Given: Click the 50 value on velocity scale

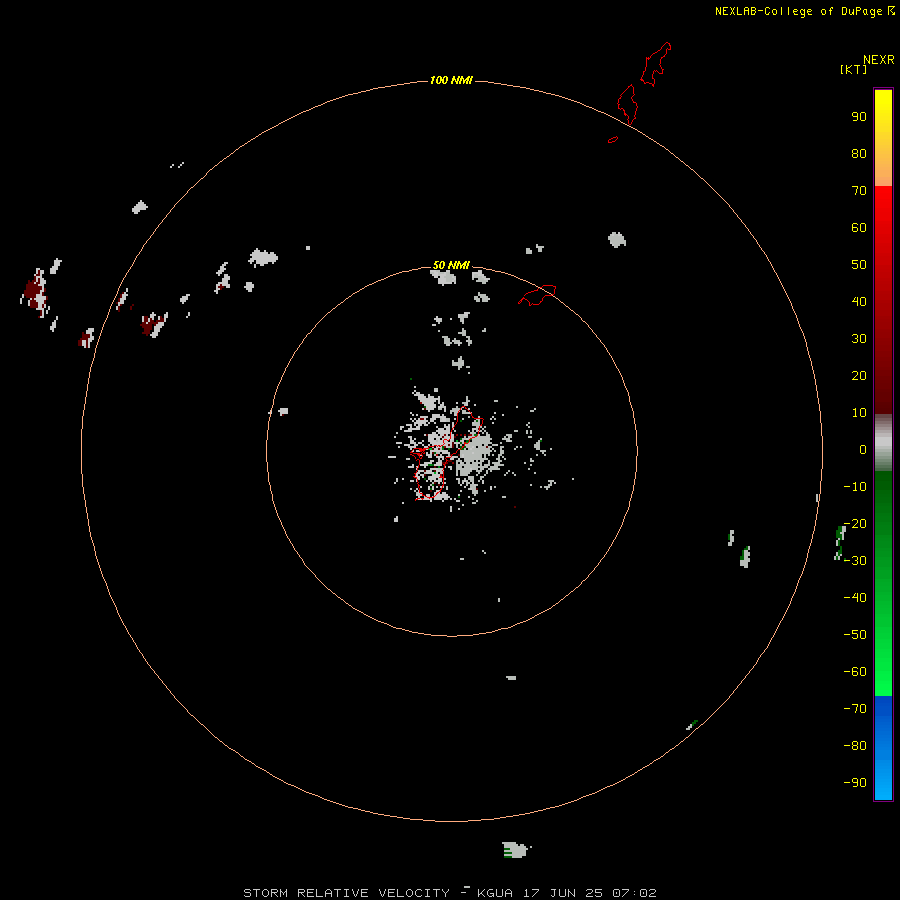Looking at the screenshot, I should pyautogui.click(x=859, y=265).
